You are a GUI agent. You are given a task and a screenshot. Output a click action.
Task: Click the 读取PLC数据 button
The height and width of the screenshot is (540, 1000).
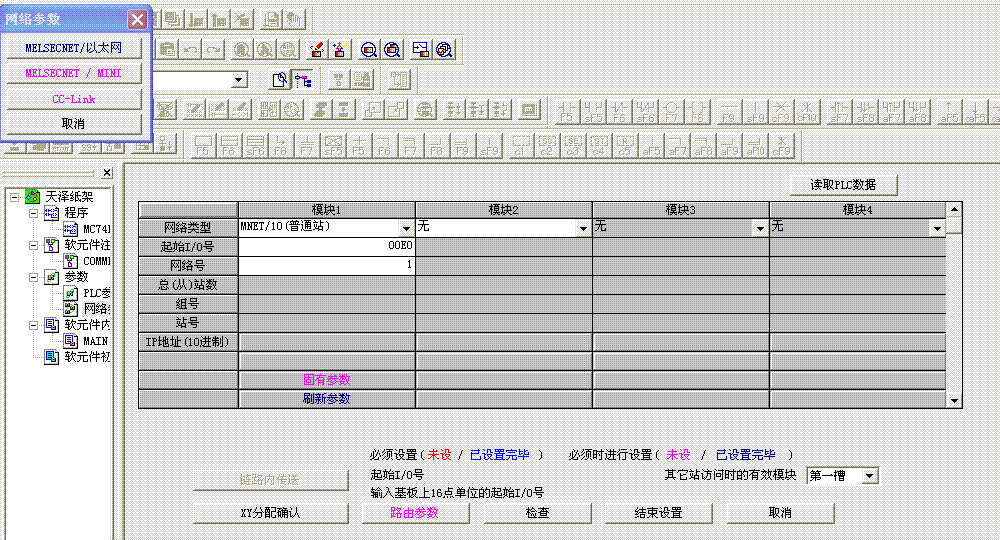coord(843,185)
